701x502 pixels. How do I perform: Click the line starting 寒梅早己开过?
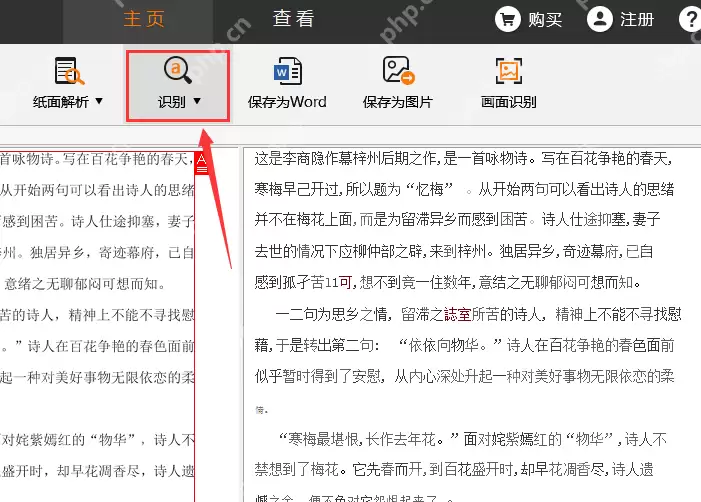point(464,190)
